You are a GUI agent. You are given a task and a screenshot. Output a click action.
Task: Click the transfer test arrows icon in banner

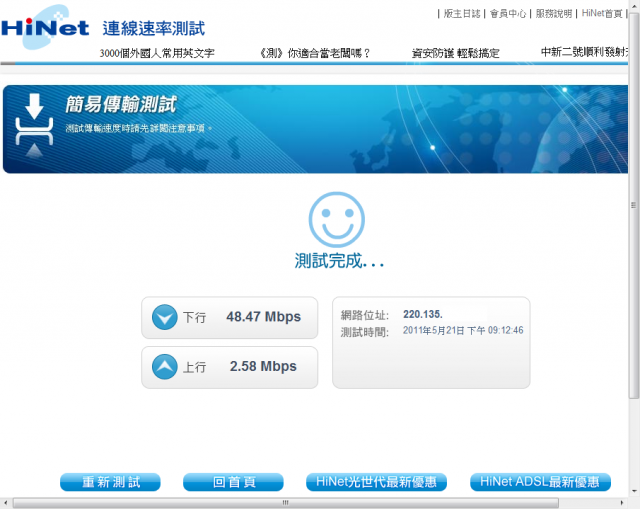34,126
